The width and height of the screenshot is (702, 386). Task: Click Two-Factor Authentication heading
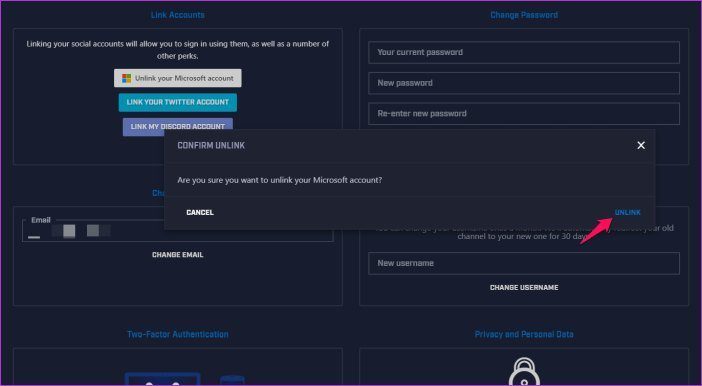pos(178,334)
